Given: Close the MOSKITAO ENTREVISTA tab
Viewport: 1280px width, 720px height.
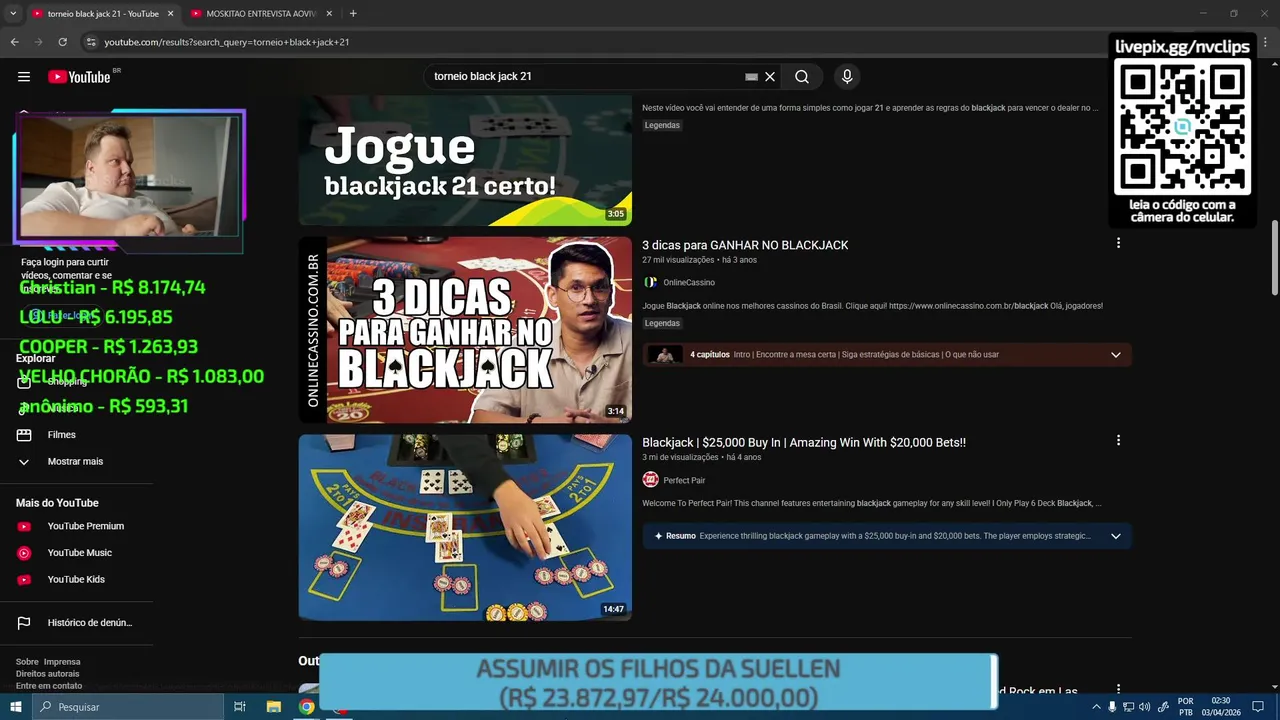Looking at the screenshot, I should pyautogui.click(x=329, y=14).
